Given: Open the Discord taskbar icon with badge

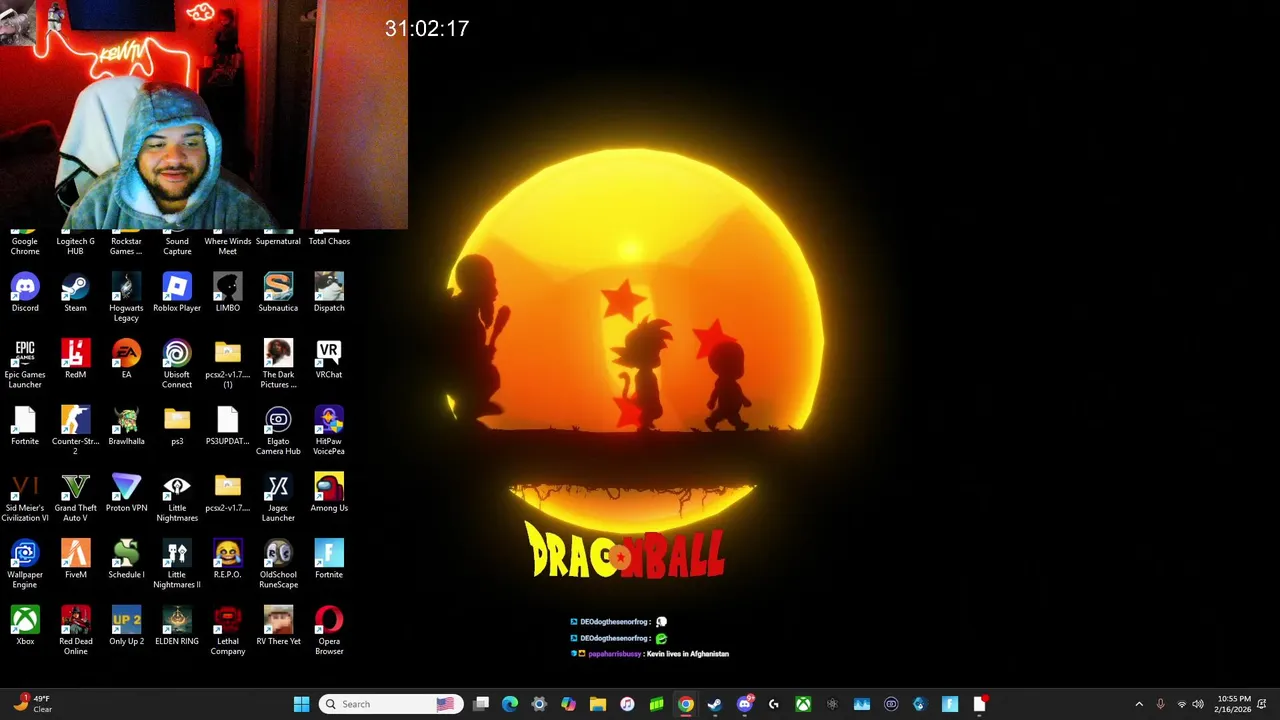Looking at the screenshot, I should click(x=745, y=704).
